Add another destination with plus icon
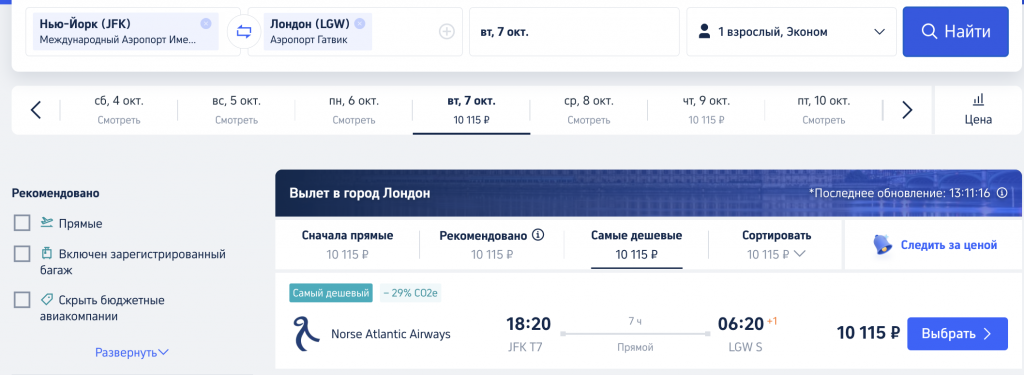Image resolution: width=1024 pixels, height=375 pixels. click(x=447, y=32)
